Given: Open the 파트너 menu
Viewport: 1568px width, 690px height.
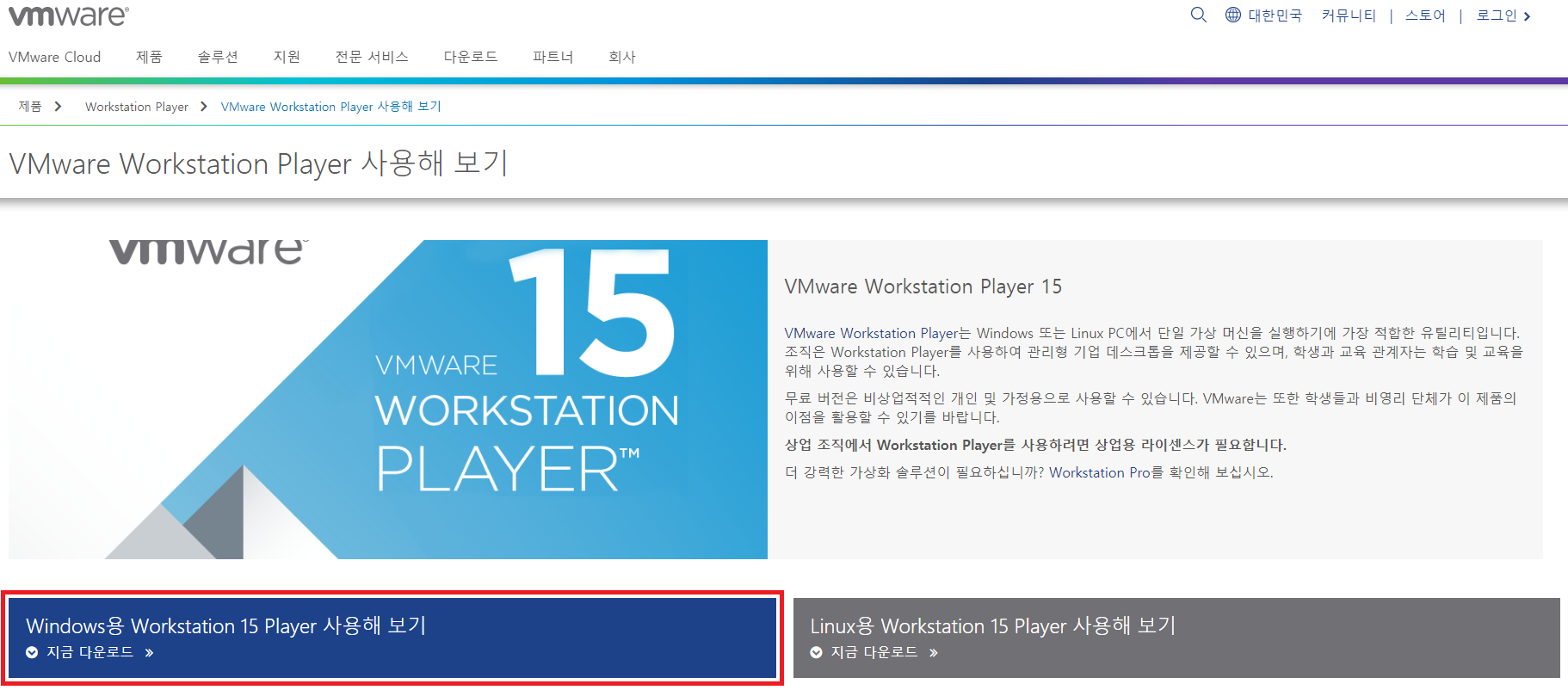Looking at the screenshot, I should 553,57.
